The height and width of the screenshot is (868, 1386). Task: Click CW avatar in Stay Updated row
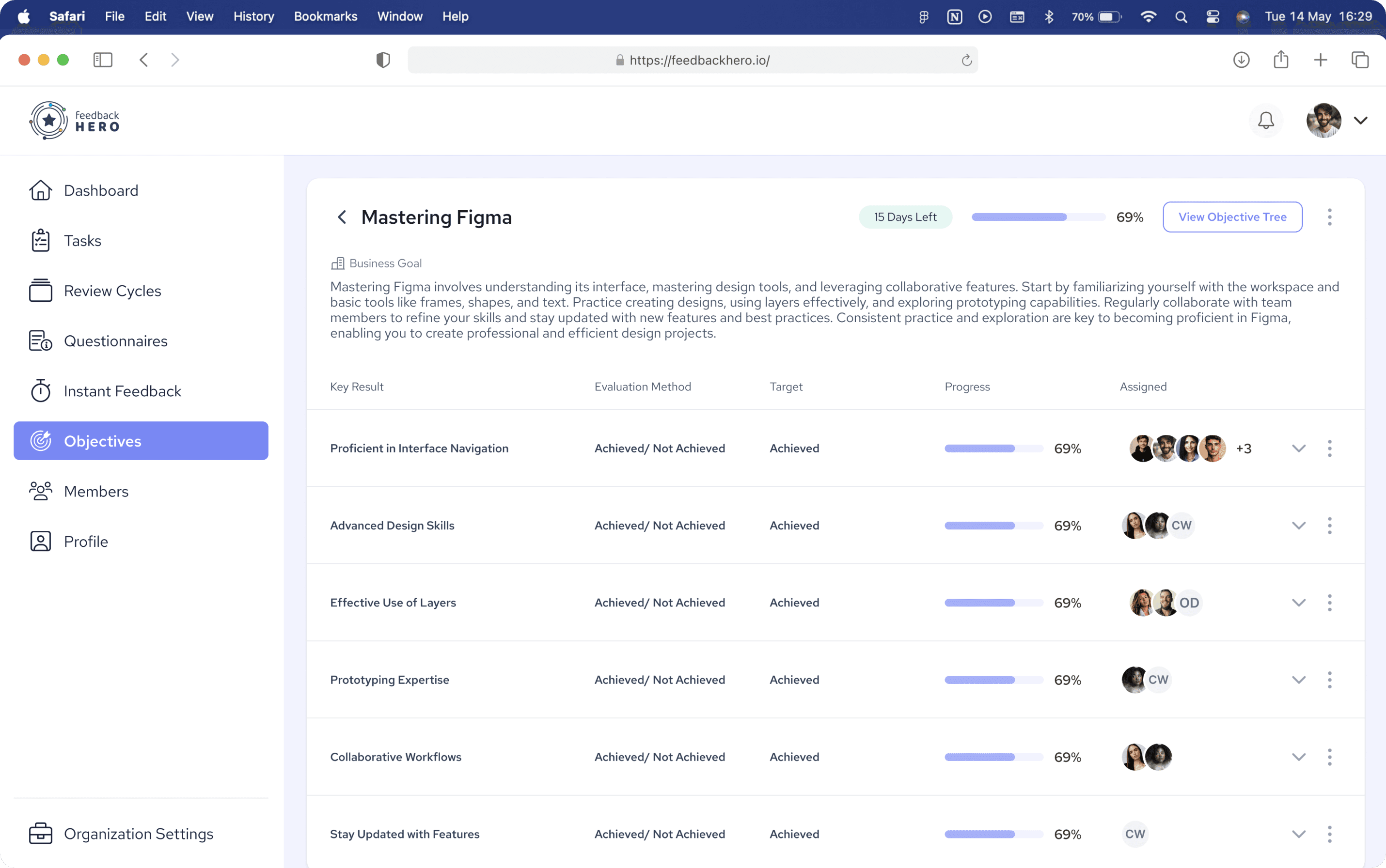click(1135, 834)
